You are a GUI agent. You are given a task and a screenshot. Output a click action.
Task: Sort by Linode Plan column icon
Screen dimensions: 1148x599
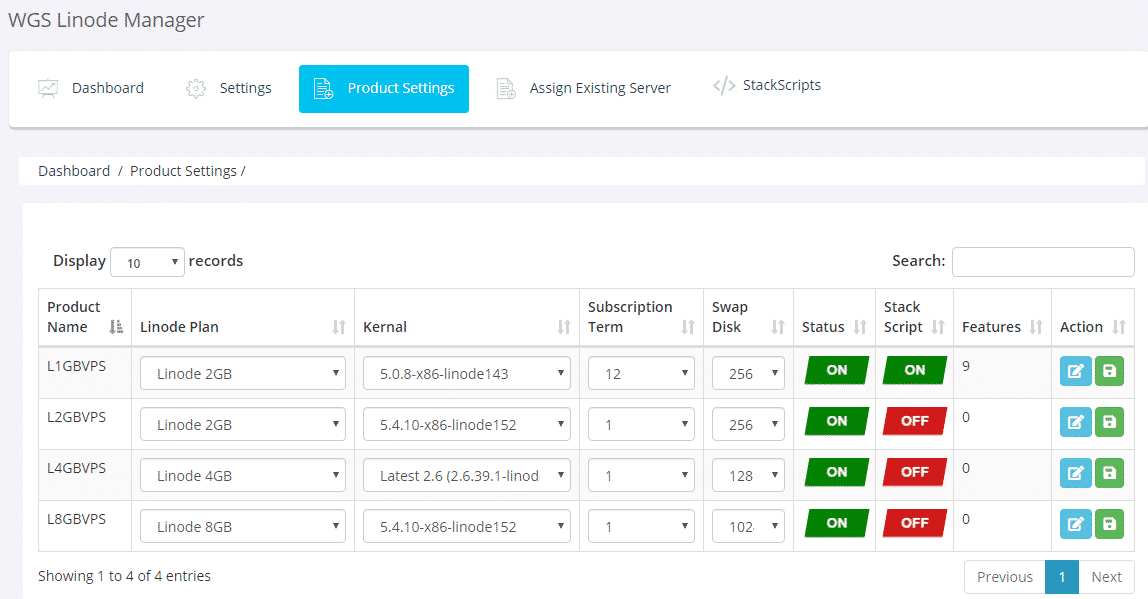click(338, 327)
